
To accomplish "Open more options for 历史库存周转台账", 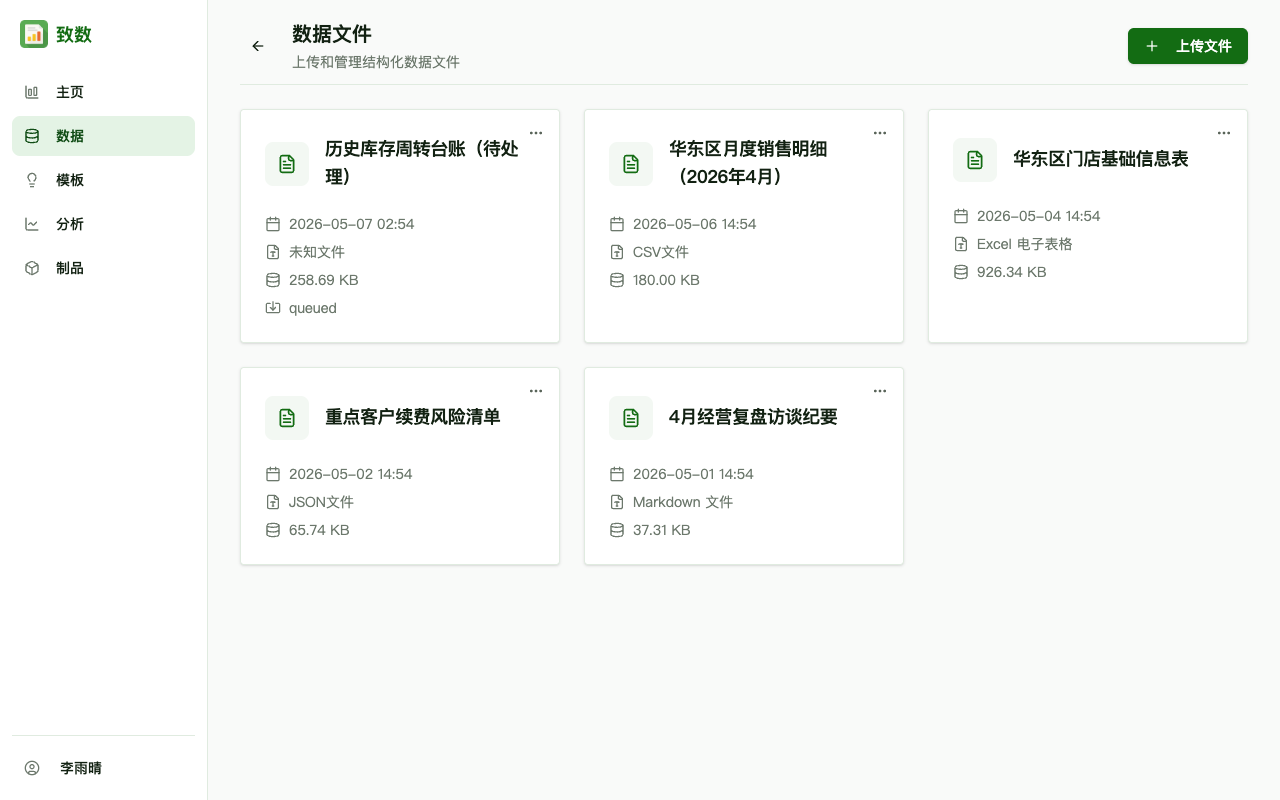I will pos(536,133).
